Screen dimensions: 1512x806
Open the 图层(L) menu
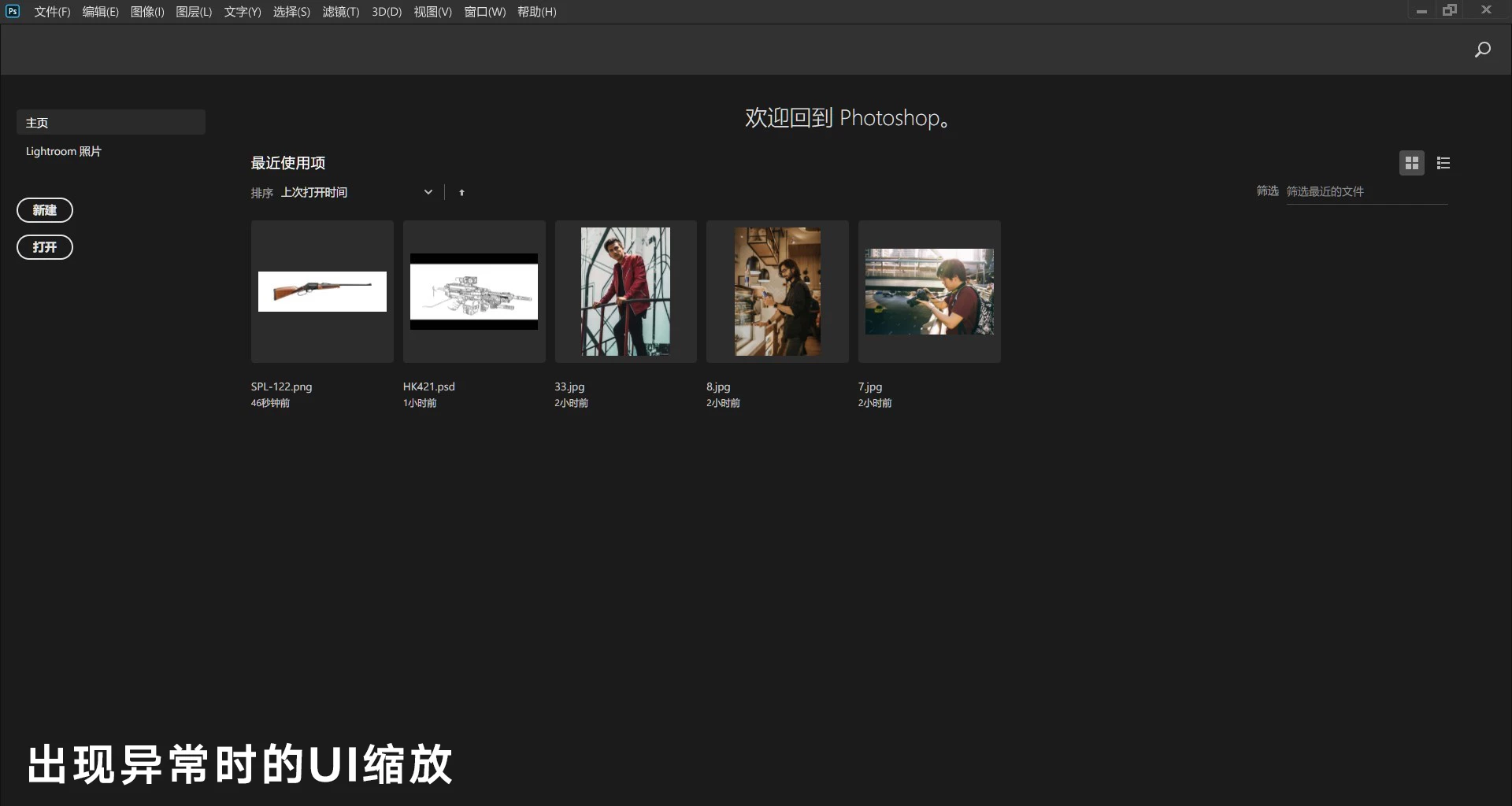point(194,12)
